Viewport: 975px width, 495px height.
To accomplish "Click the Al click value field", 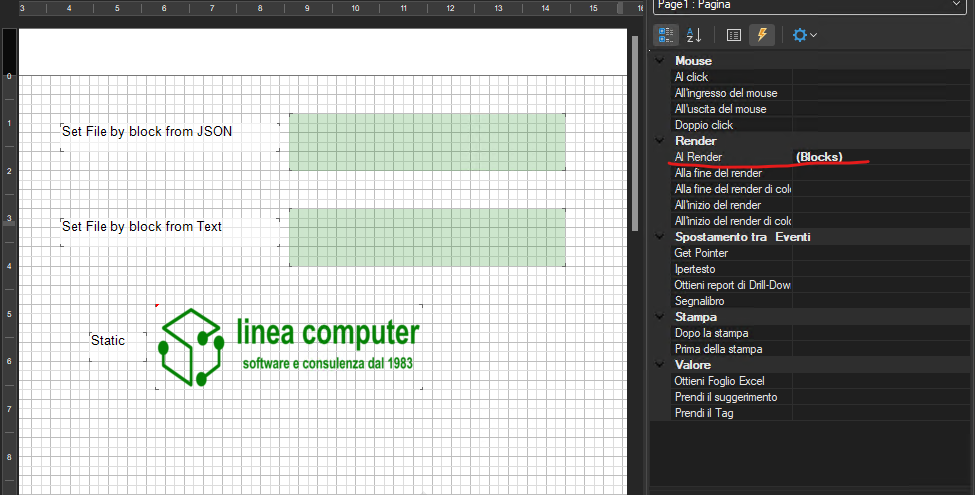I will (883, 77).
